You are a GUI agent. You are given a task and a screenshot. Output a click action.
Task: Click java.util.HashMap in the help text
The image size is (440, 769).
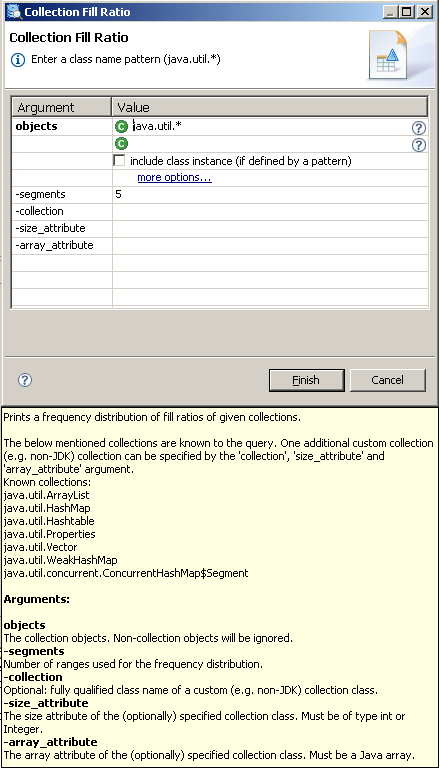(x=47, y=508)
